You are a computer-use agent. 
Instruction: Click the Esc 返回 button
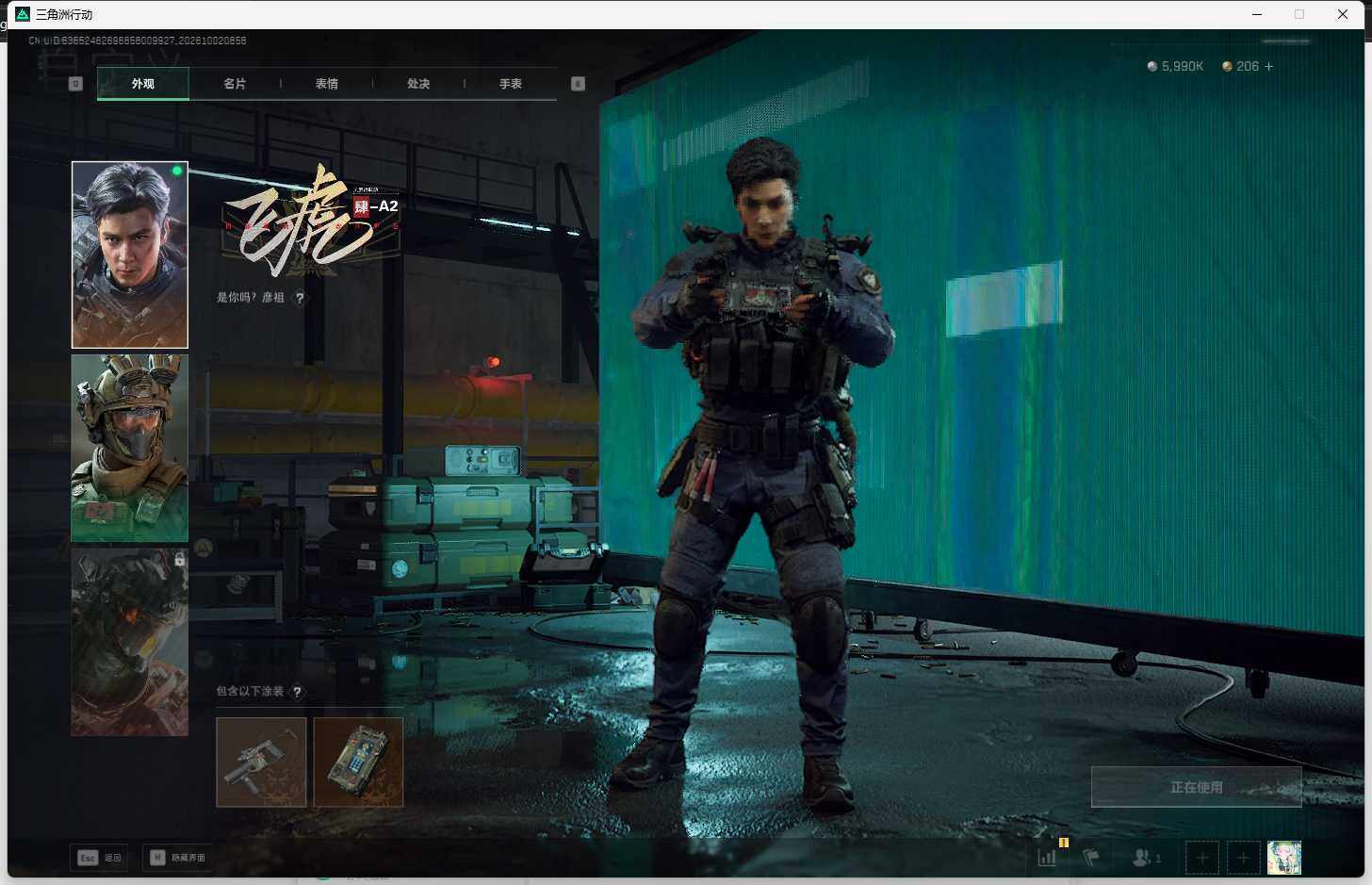click(x=100, y=858)
